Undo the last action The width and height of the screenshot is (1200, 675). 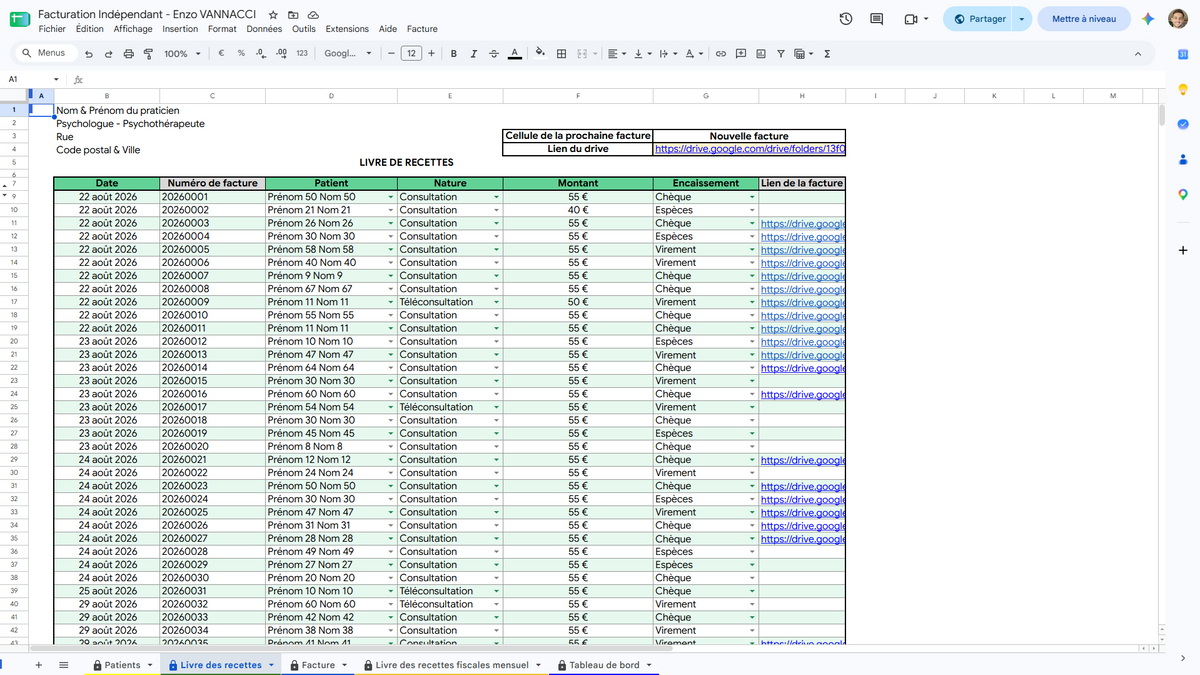[x=90, y=54]
